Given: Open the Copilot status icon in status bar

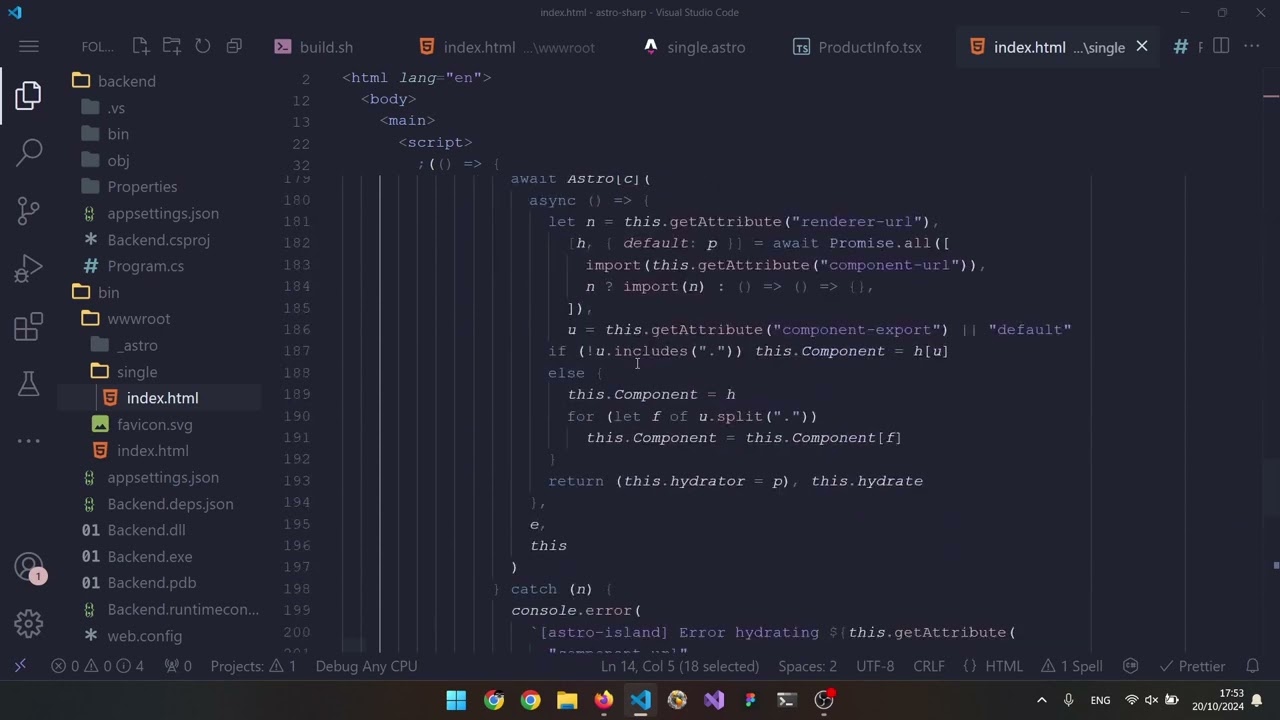Looking at the screenshot, I should click(1131, 666).
